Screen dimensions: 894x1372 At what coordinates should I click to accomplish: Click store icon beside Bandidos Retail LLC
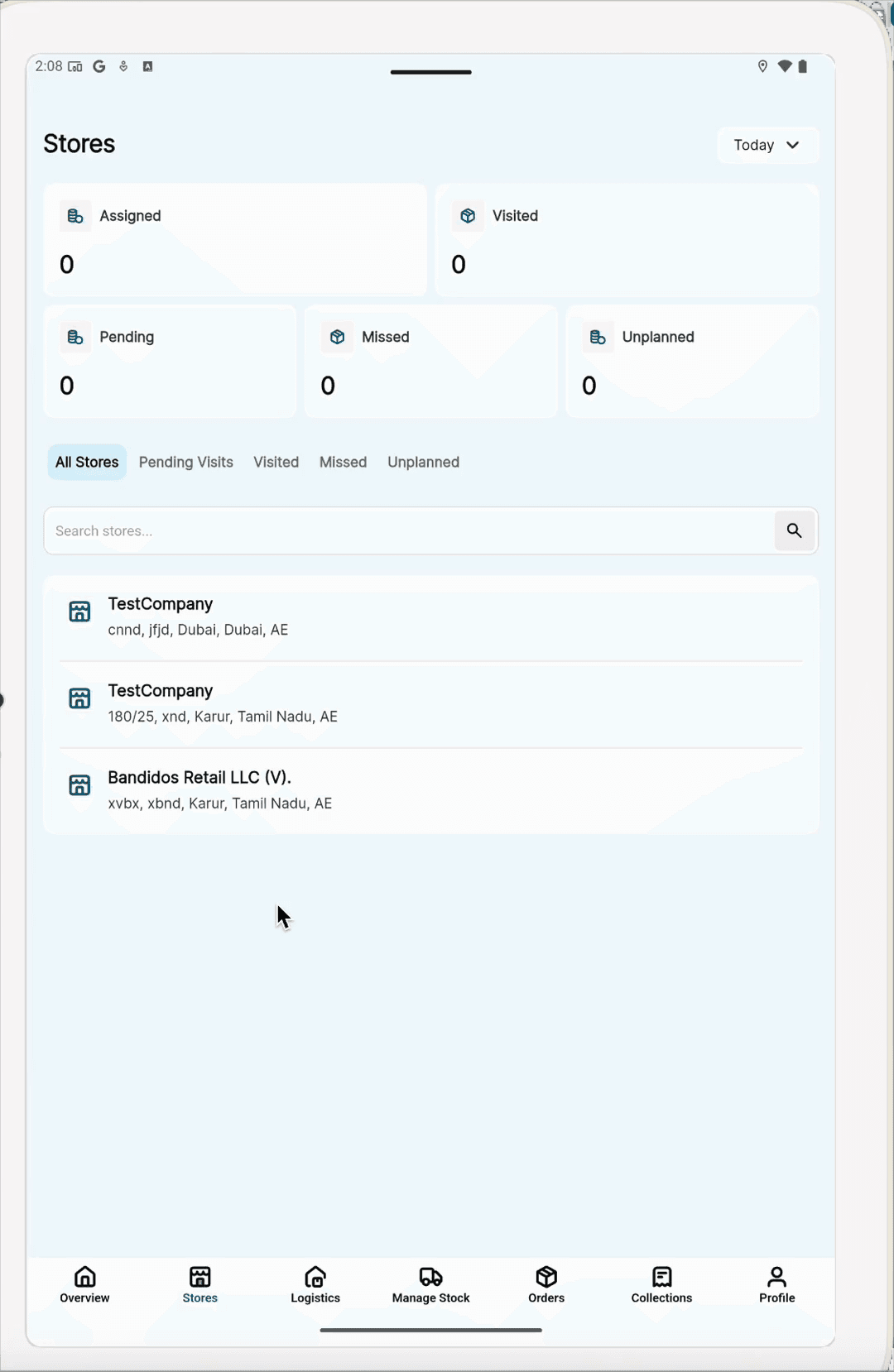tap(79, 785)
